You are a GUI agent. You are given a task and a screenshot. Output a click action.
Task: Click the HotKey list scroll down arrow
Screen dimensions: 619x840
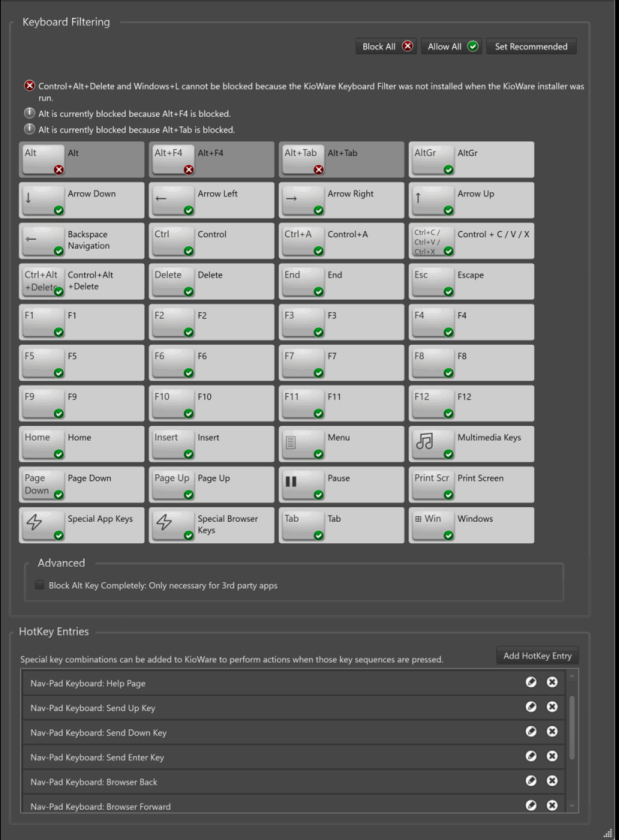tap(572, 806)
